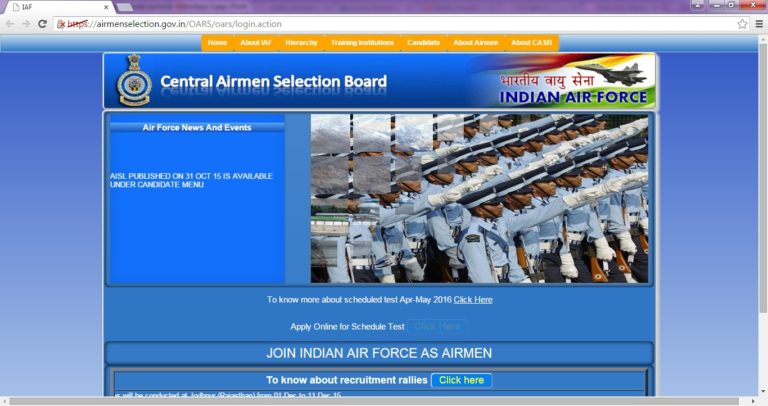
Task: Expand the Hierarchy menu
Action: (x=301, y=43)
